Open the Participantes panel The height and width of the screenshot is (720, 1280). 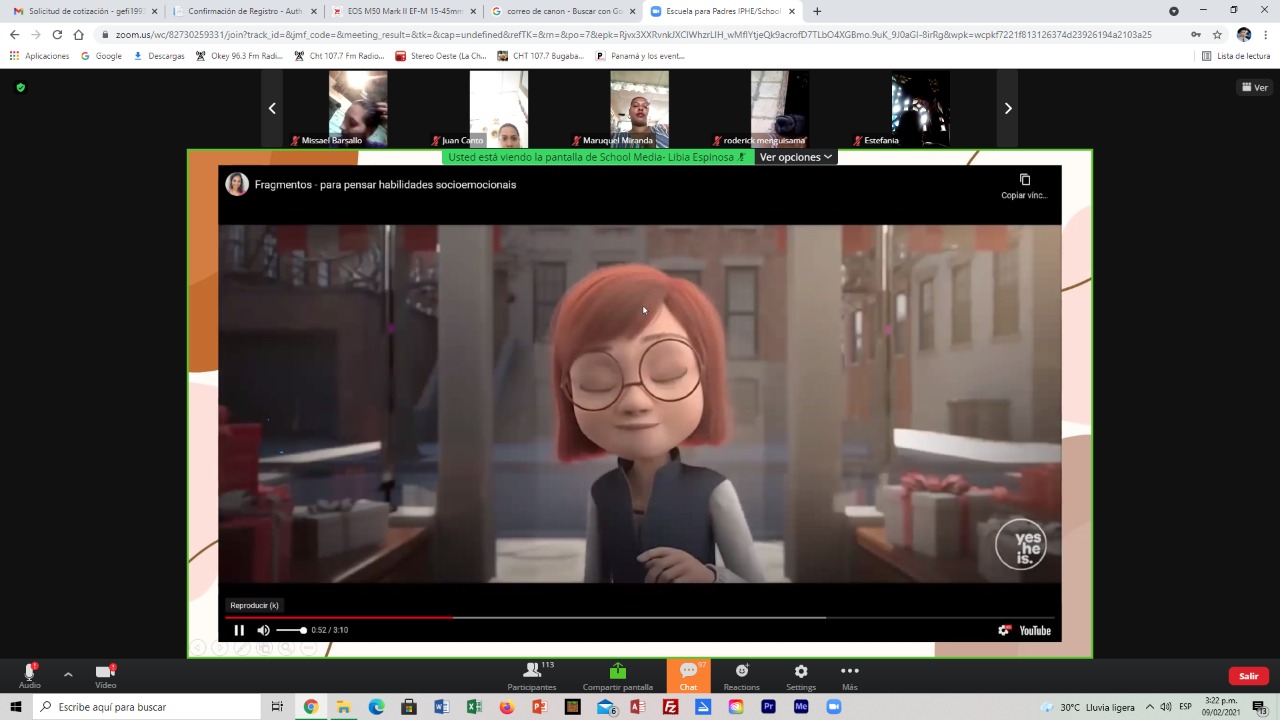(532, 676)
